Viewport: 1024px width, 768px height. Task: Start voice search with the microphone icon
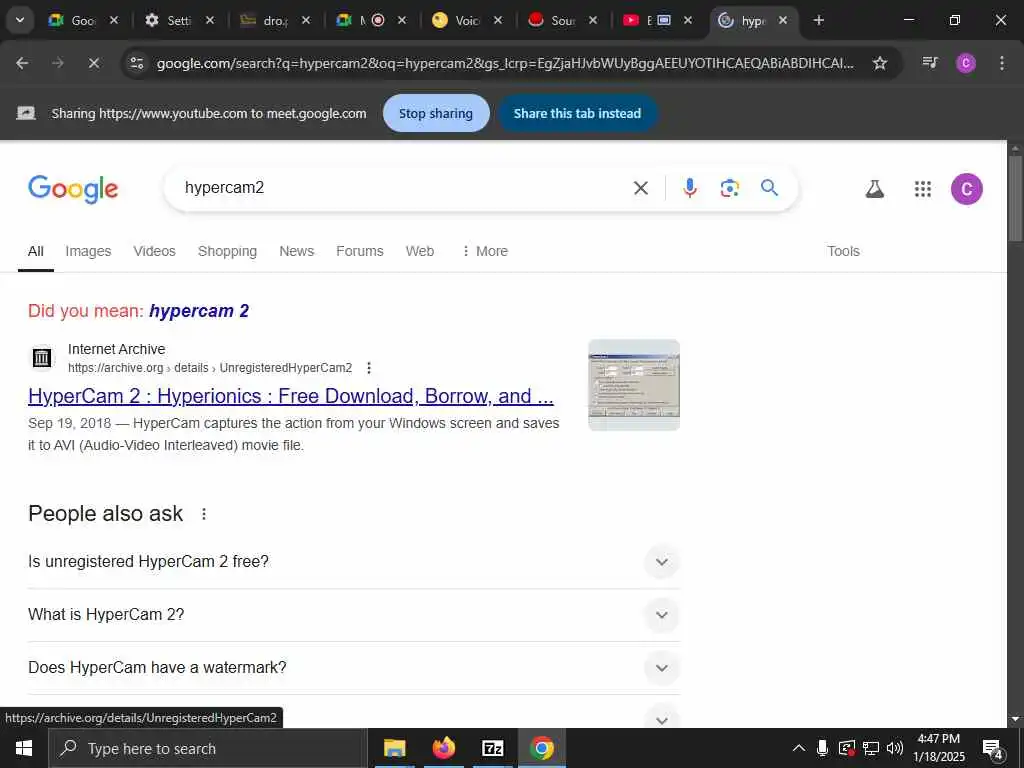tap(690, 189)
